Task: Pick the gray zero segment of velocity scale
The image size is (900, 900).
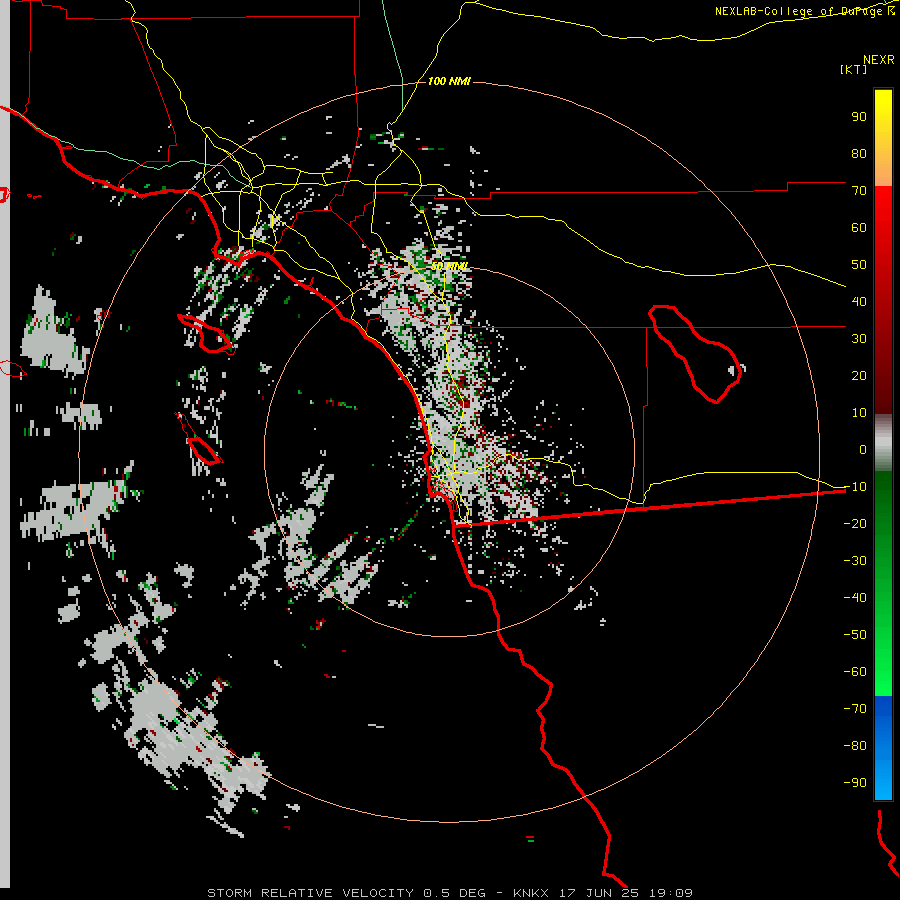Action: (883, 443)
